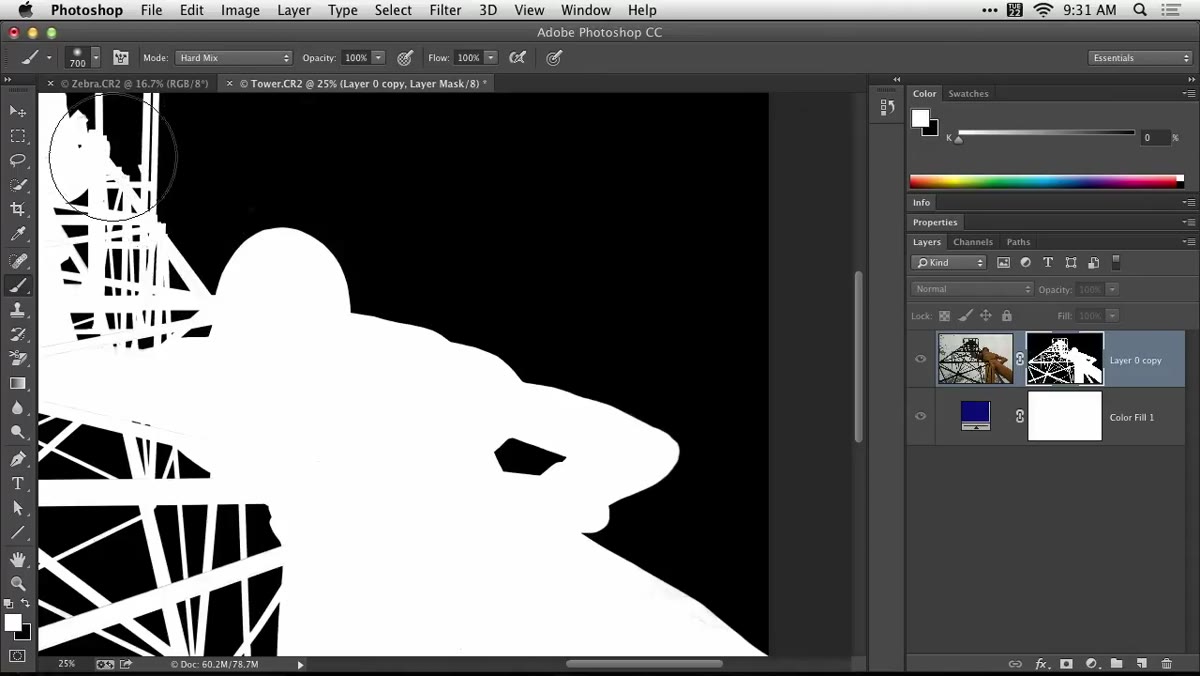Open the Hard Mix mode dropdown
1200x676 pixels.
(233, 58)
